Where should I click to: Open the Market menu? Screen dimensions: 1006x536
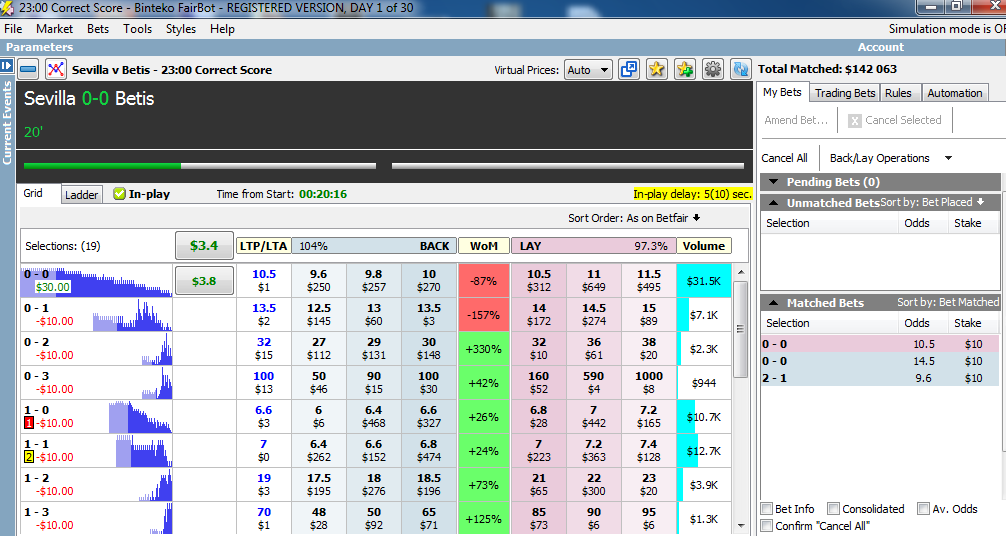click(55, 29)
